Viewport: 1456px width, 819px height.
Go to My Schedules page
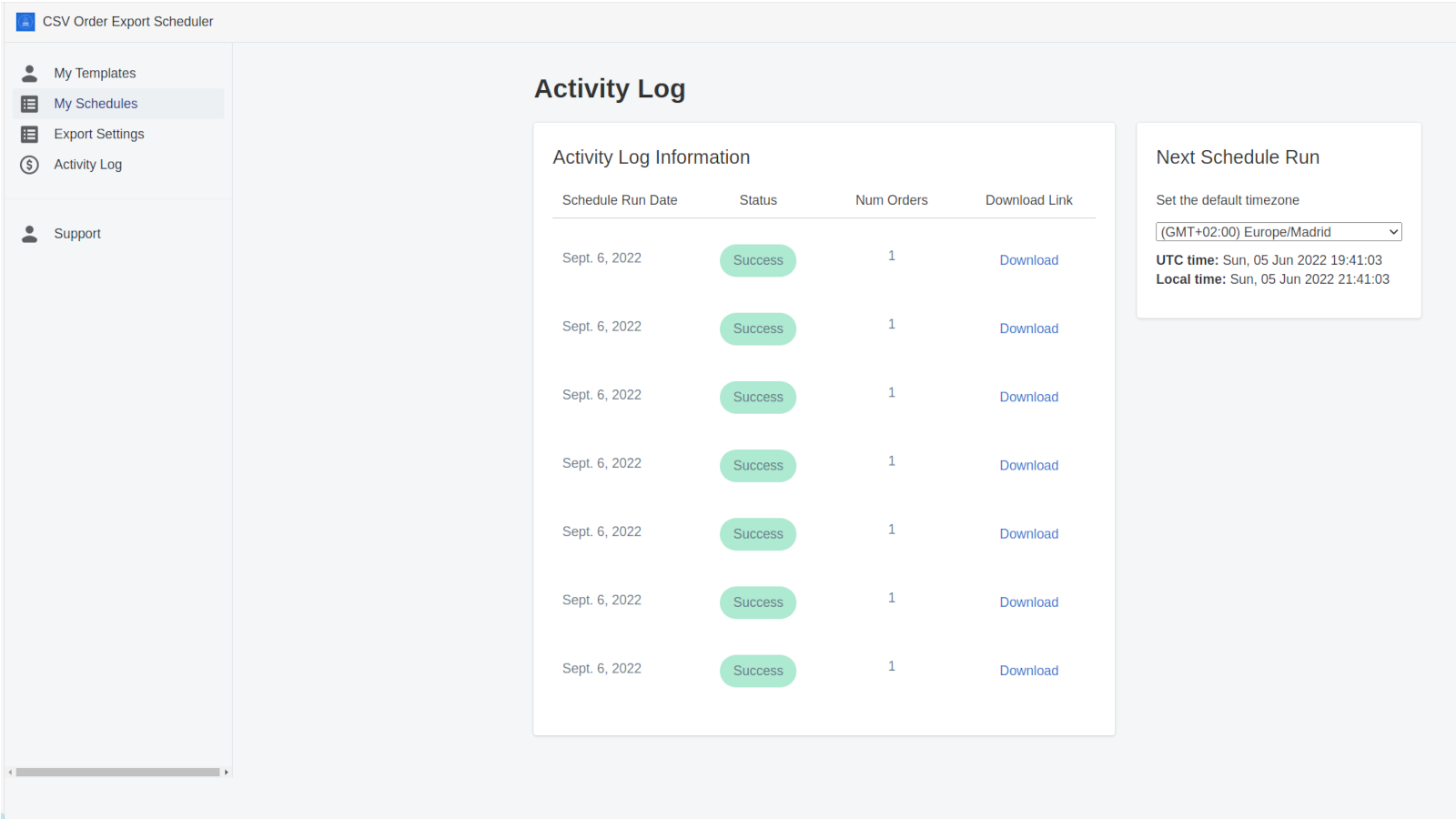pyautogui.click(x=118, y=104)
